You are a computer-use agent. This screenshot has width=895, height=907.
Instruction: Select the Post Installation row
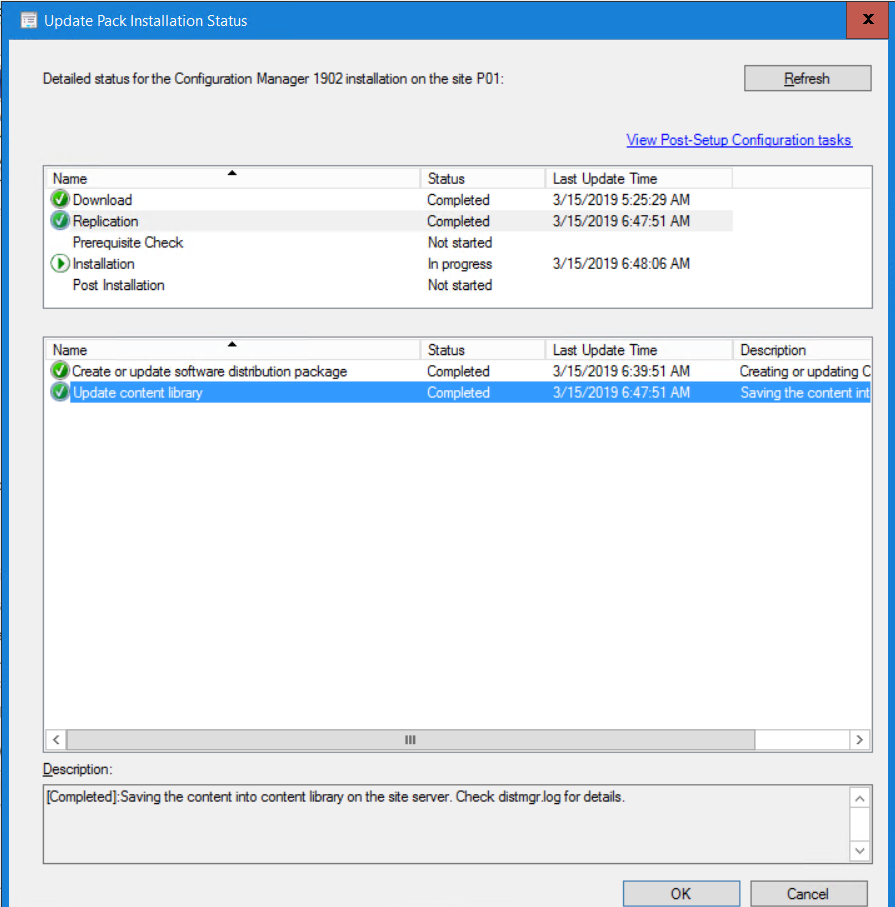pos(389,285)
